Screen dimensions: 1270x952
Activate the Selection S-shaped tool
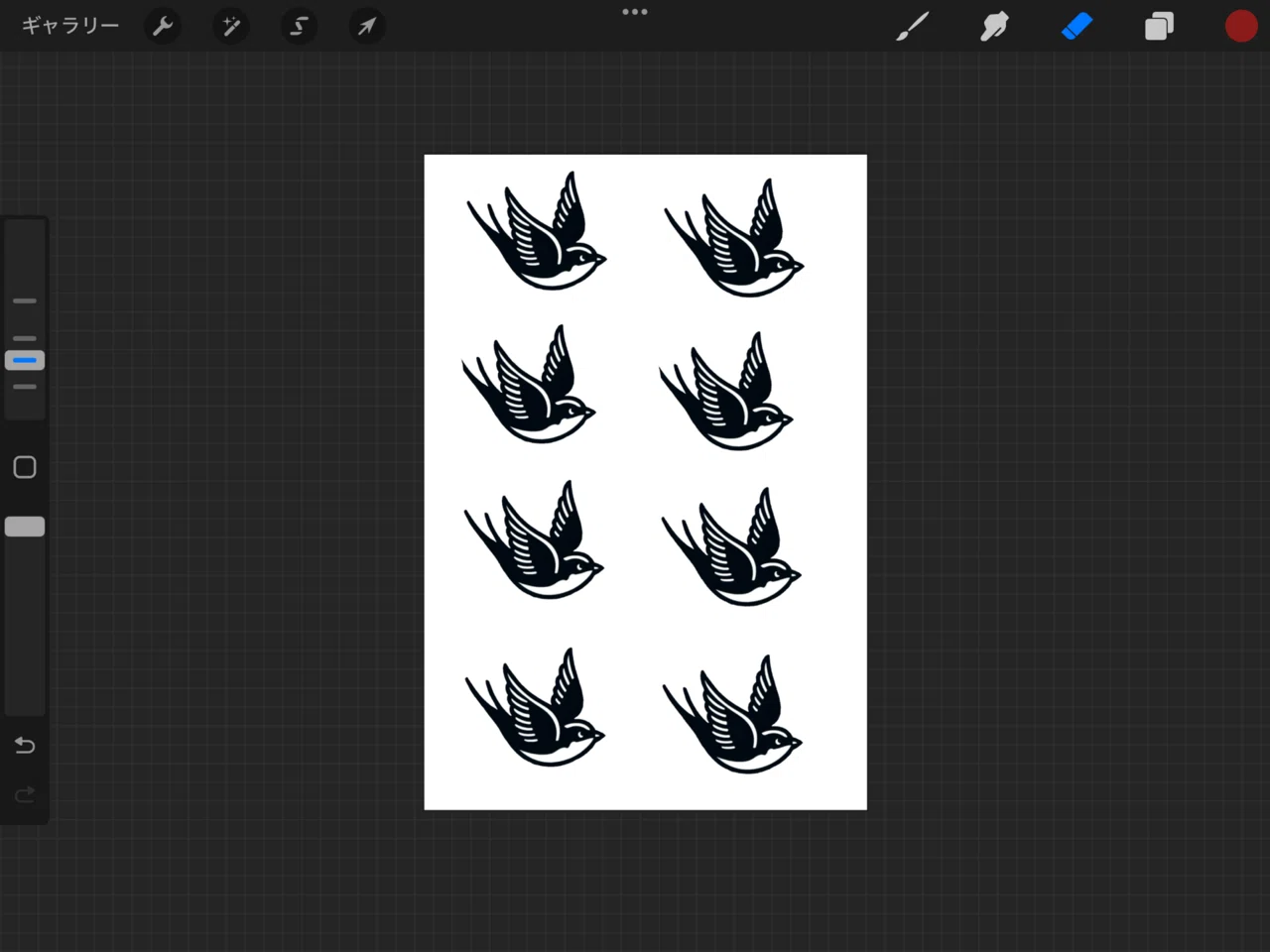coord(299,27)
